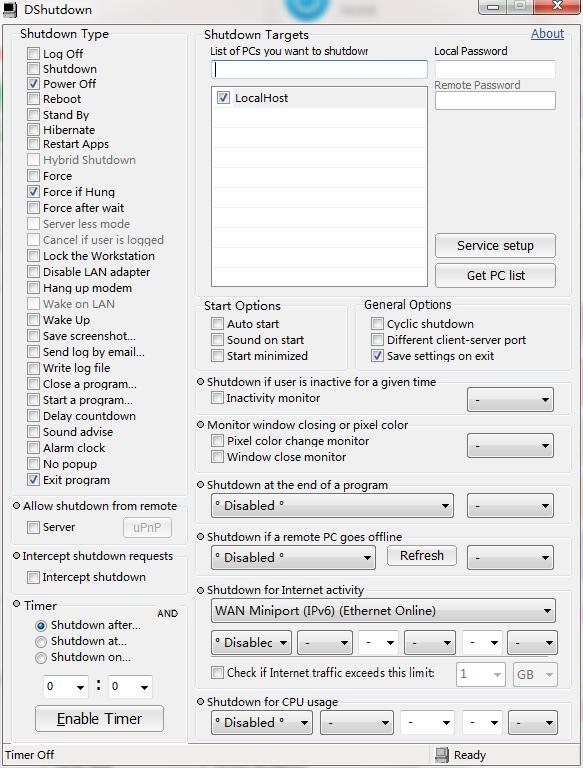Uncheck the Exit program checkbox
Viewport: 583px width, 768px height.
pyautogui.click(x=33, y=480)
